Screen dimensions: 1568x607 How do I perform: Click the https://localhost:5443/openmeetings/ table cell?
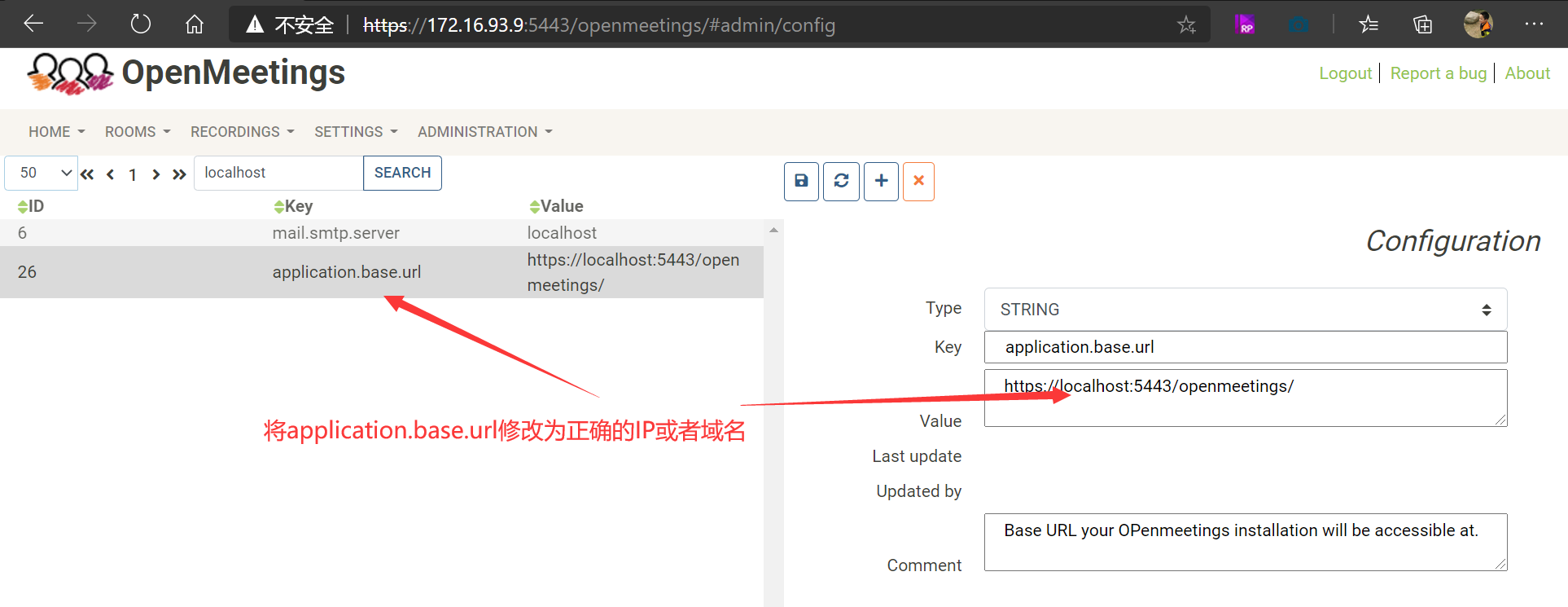[x=633, y=272]
